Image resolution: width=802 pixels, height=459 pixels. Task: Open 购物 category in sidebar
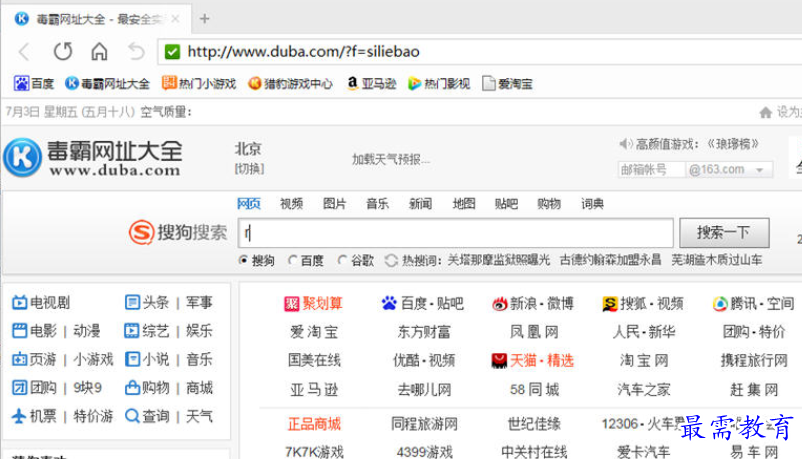pos(147,387)
